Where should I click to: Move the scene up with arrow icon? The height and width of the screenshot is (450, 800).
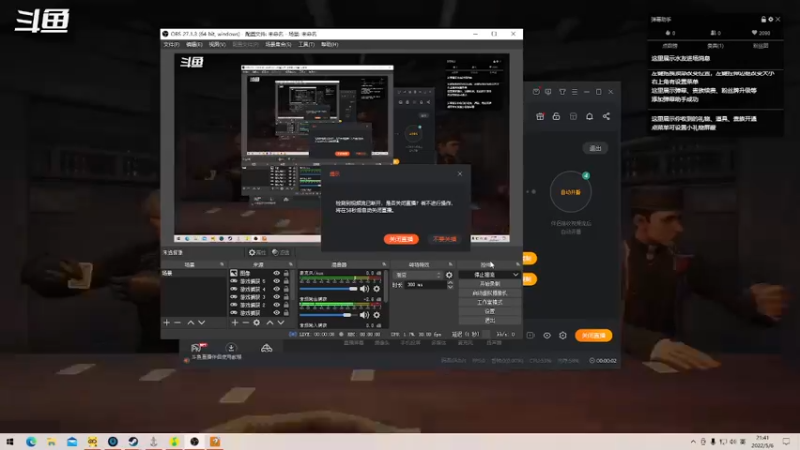(x=190, y=322)
